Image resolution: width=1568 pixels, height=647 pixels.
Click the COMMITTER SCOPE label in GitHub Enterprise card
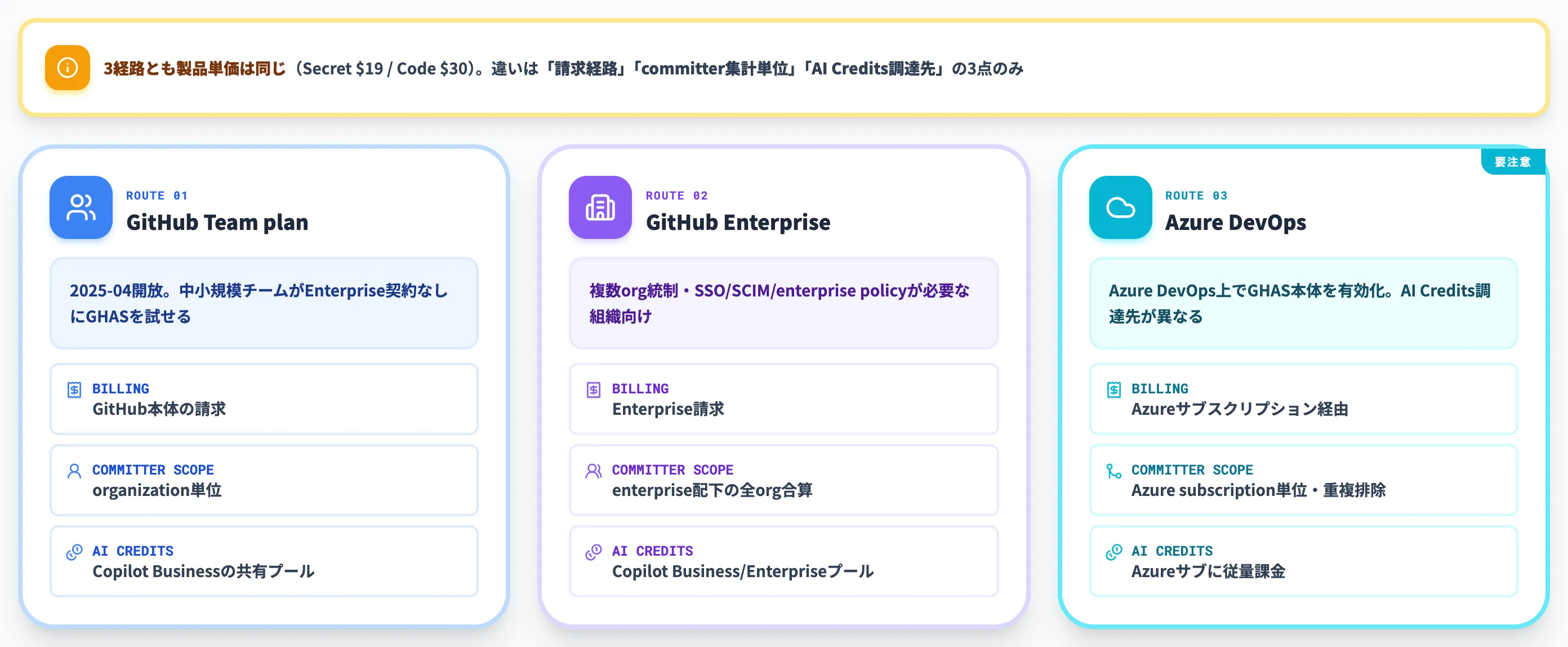tap(672, 469)
